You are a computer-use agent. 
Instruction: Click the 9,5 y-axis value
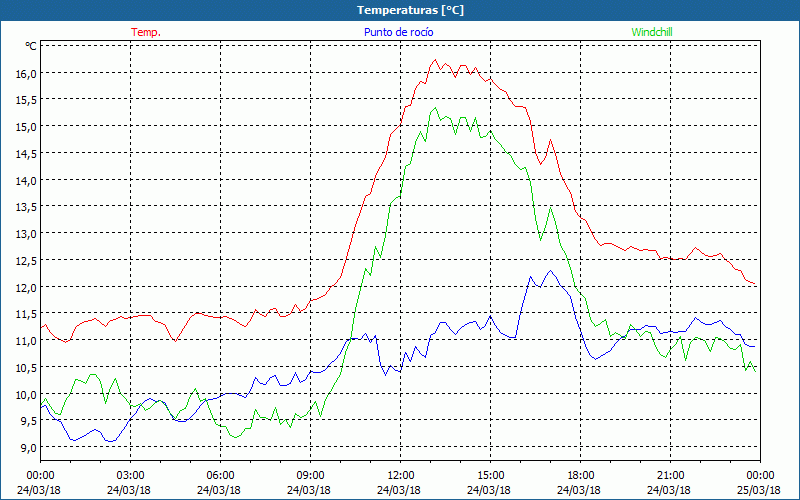28,420
